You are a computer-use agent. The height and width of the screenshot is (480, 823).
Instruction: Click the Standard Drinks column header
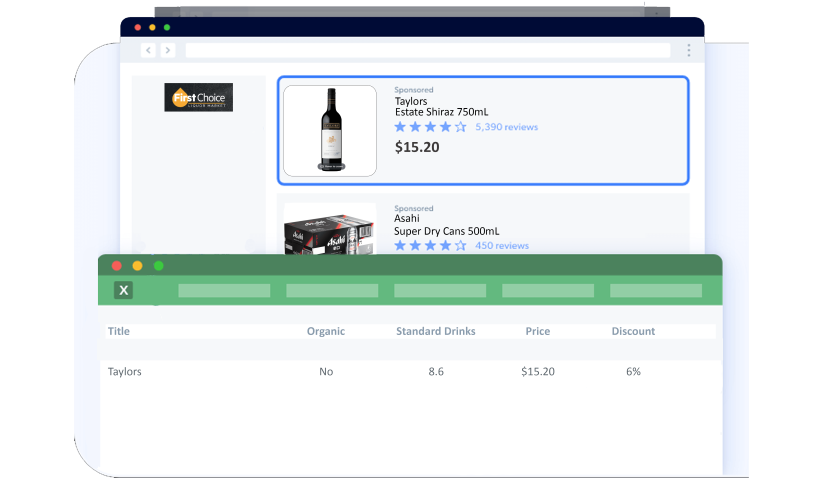436,331
